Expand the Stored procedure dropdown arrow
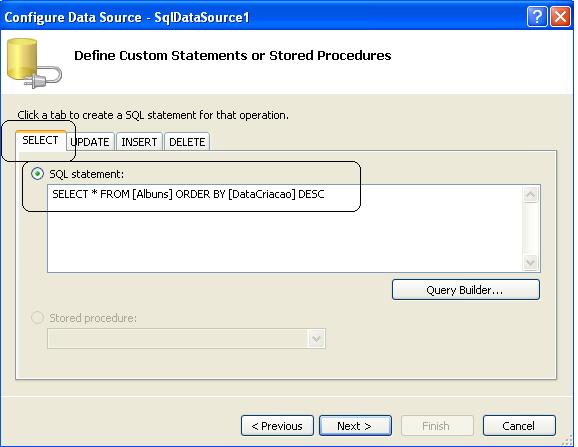 point(316,338)
